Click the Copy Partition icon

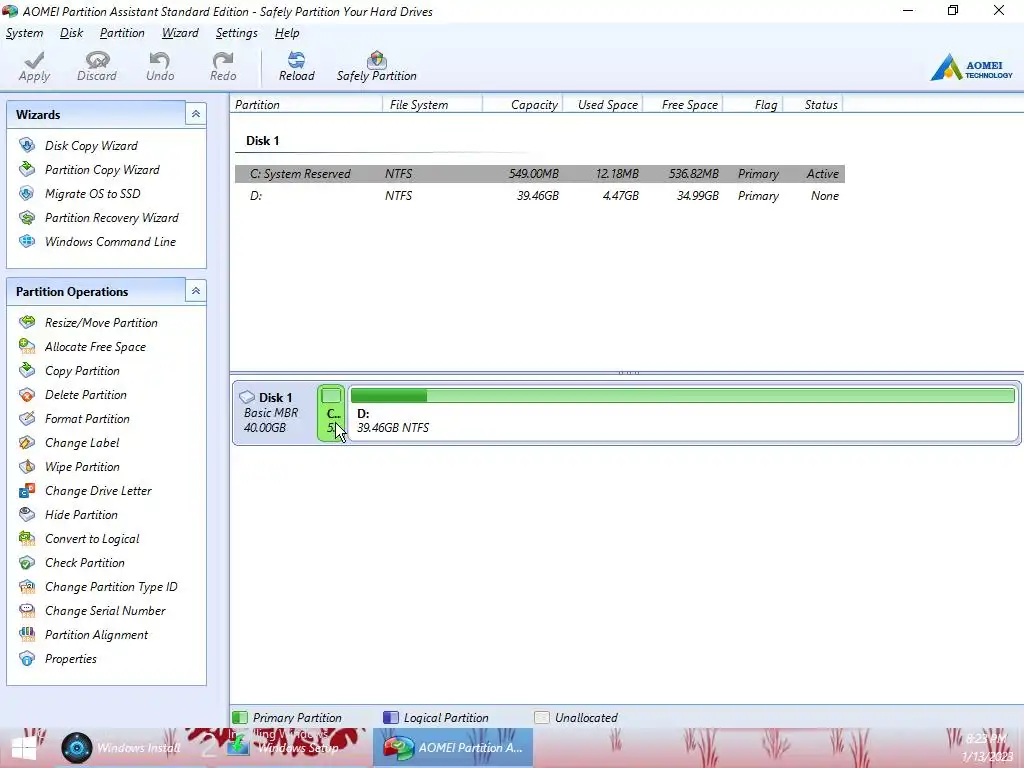pyautogui.click(x=27, y=370)
